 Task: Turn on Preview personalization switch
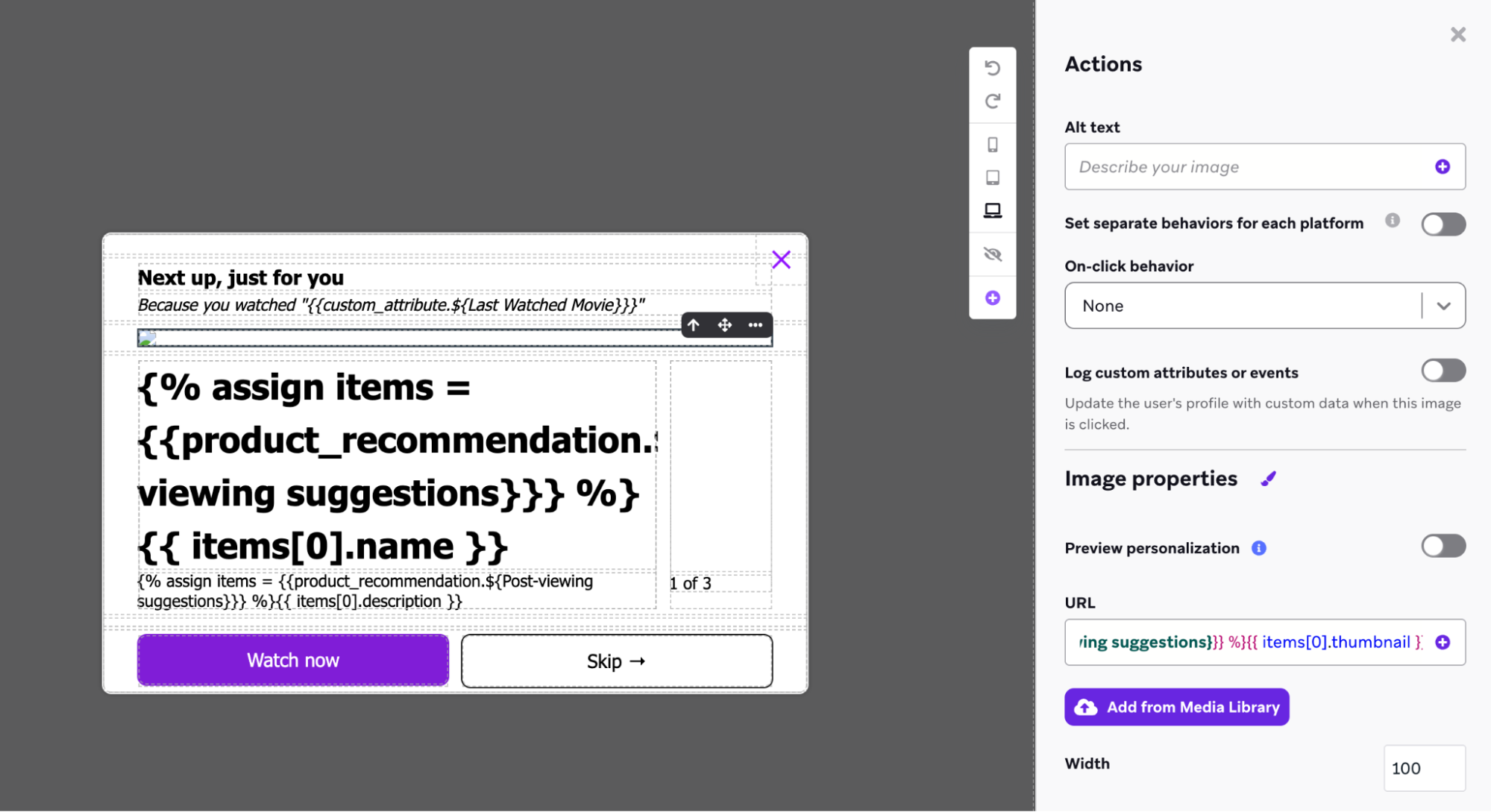click(x=1443, y=547)
